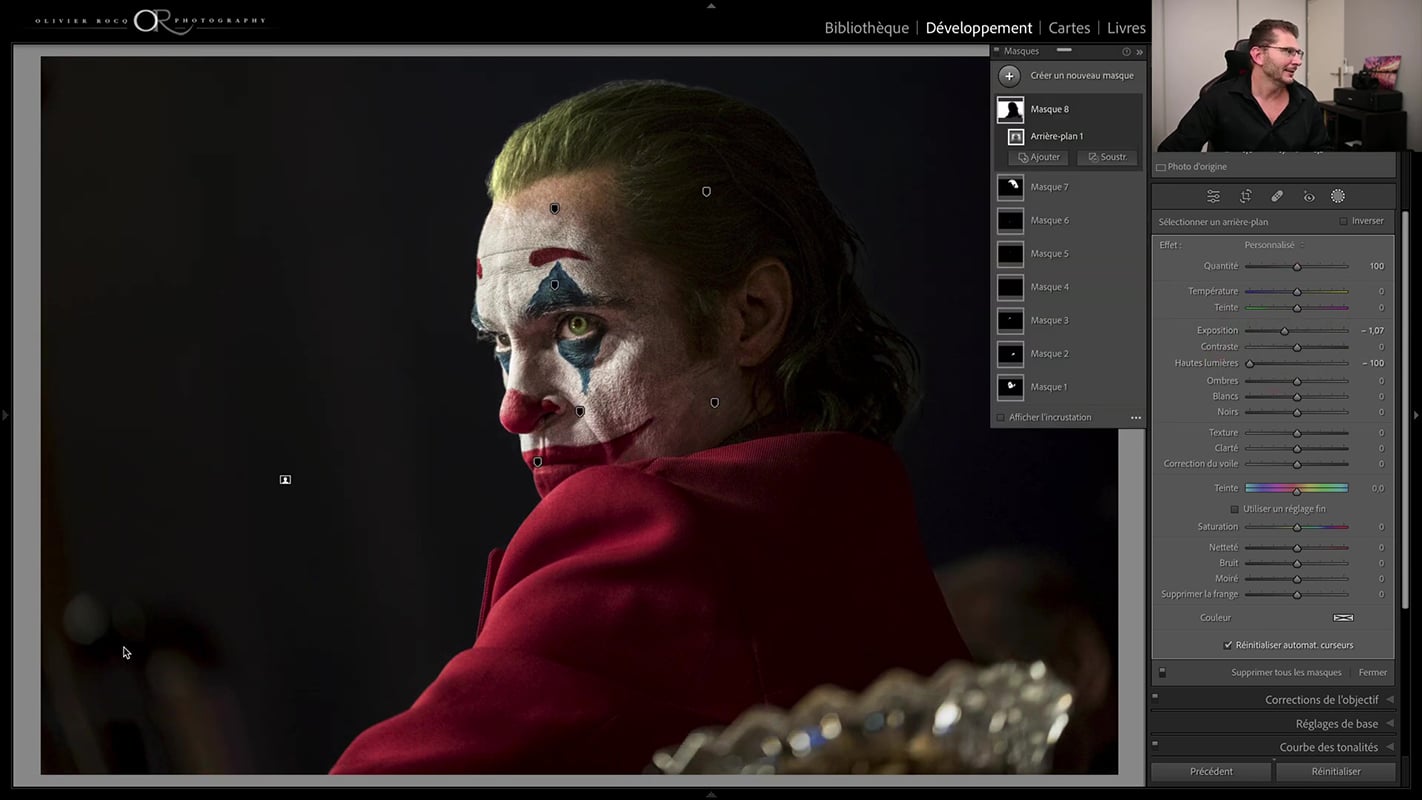
Task: Select the mask pin beside the red nose
Action: click(x=580, y=411)
